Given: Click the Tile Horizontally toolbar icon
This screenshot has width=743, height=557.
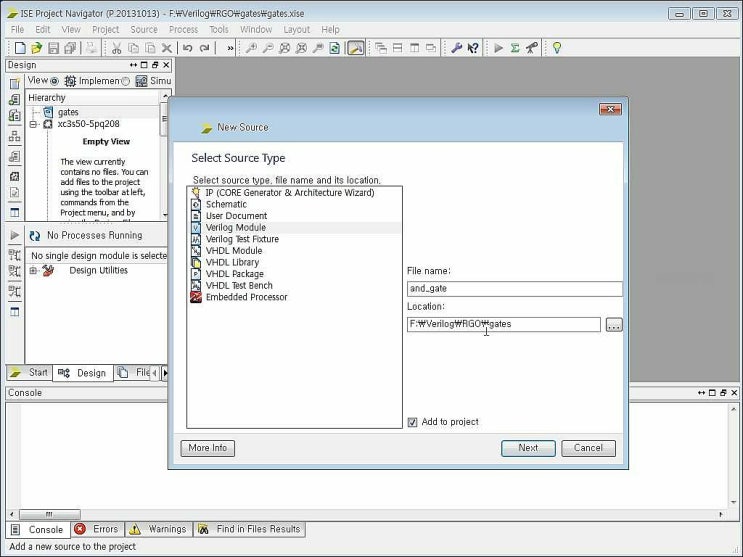Looking at the screenshot, I should point(398,48).
